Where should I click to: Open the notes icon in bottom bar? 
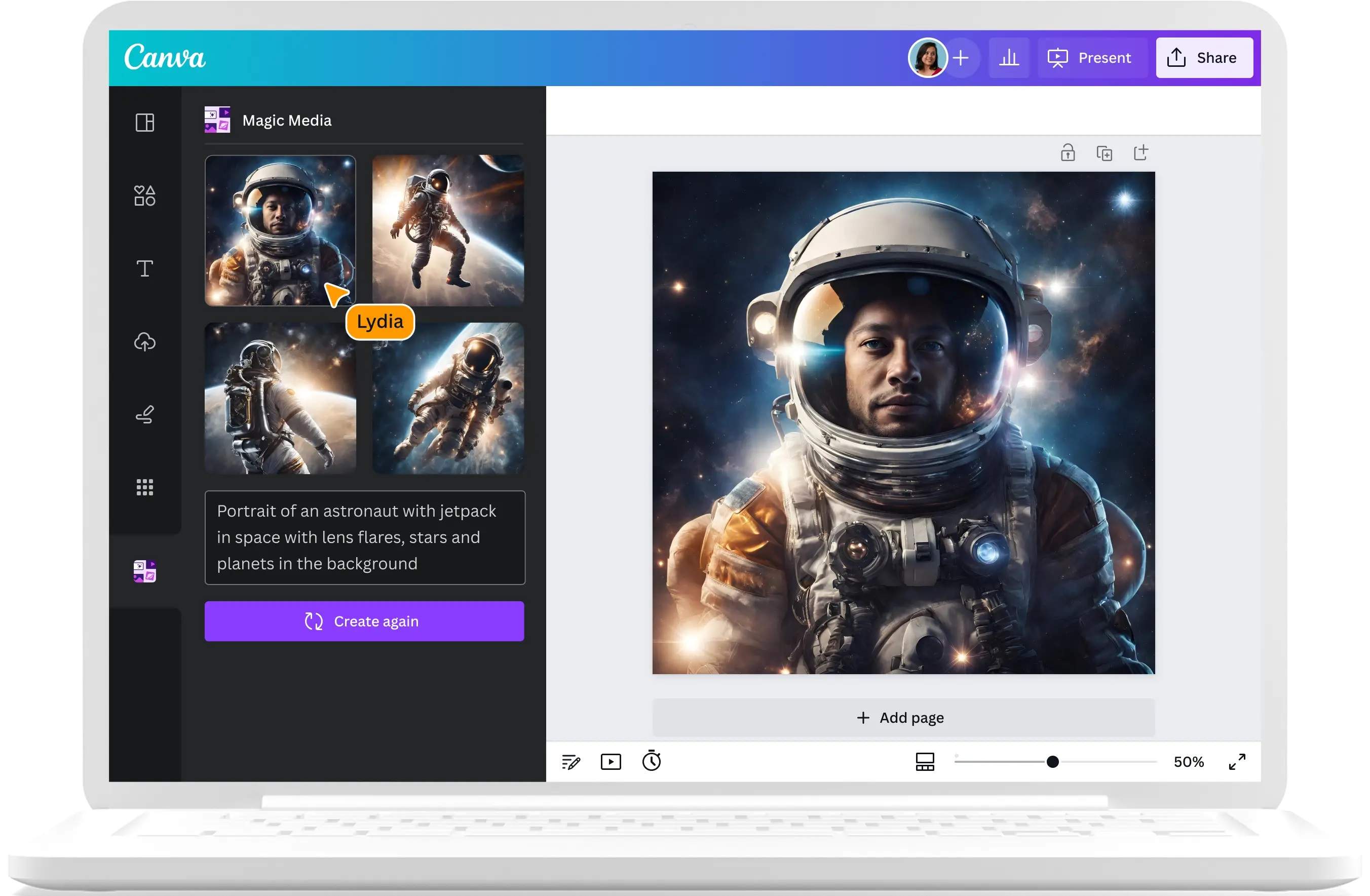point(570,762)
